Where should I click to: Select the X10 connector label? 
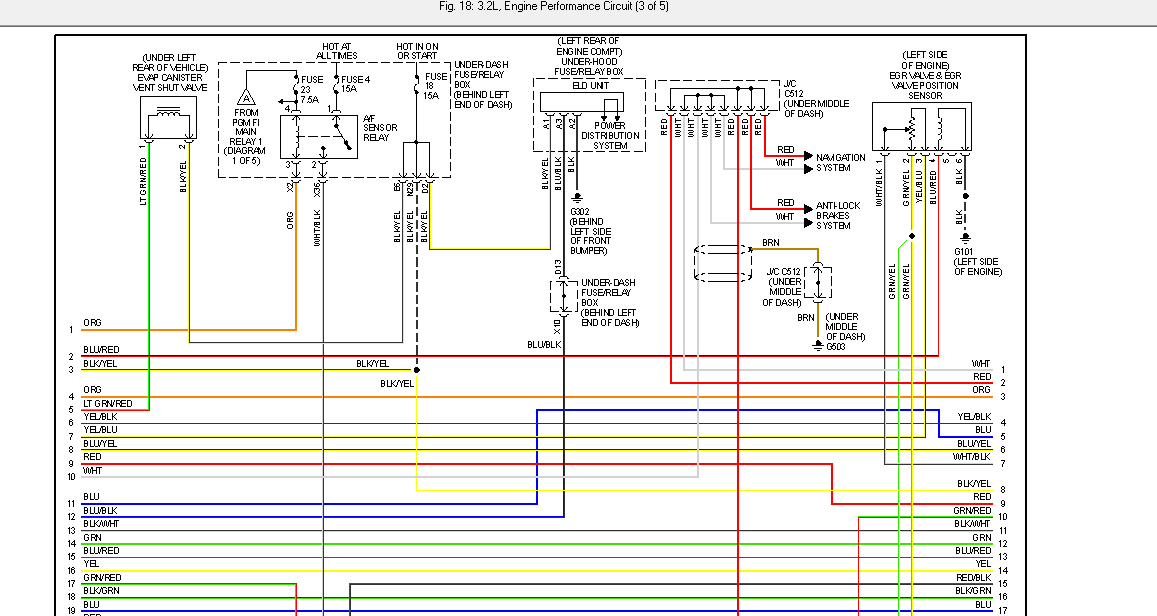pyautogui.click(x=557, y=328)
